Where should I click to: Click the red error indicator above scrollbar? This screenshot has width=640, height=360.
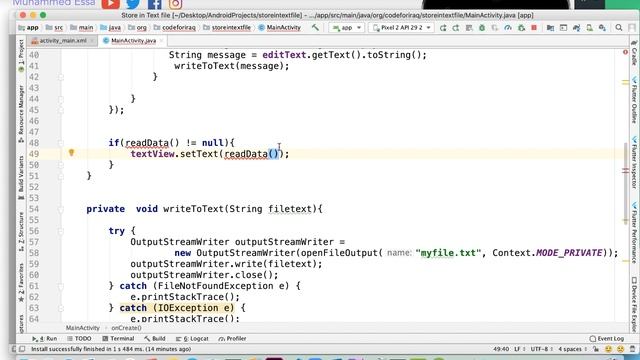625,52
